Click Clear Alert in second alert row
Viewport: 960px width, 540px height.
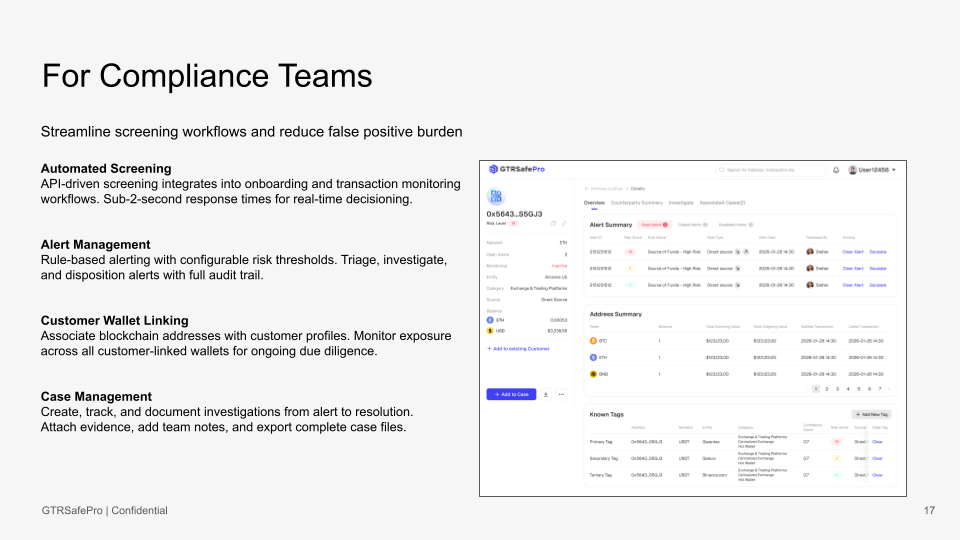point(852,268)
